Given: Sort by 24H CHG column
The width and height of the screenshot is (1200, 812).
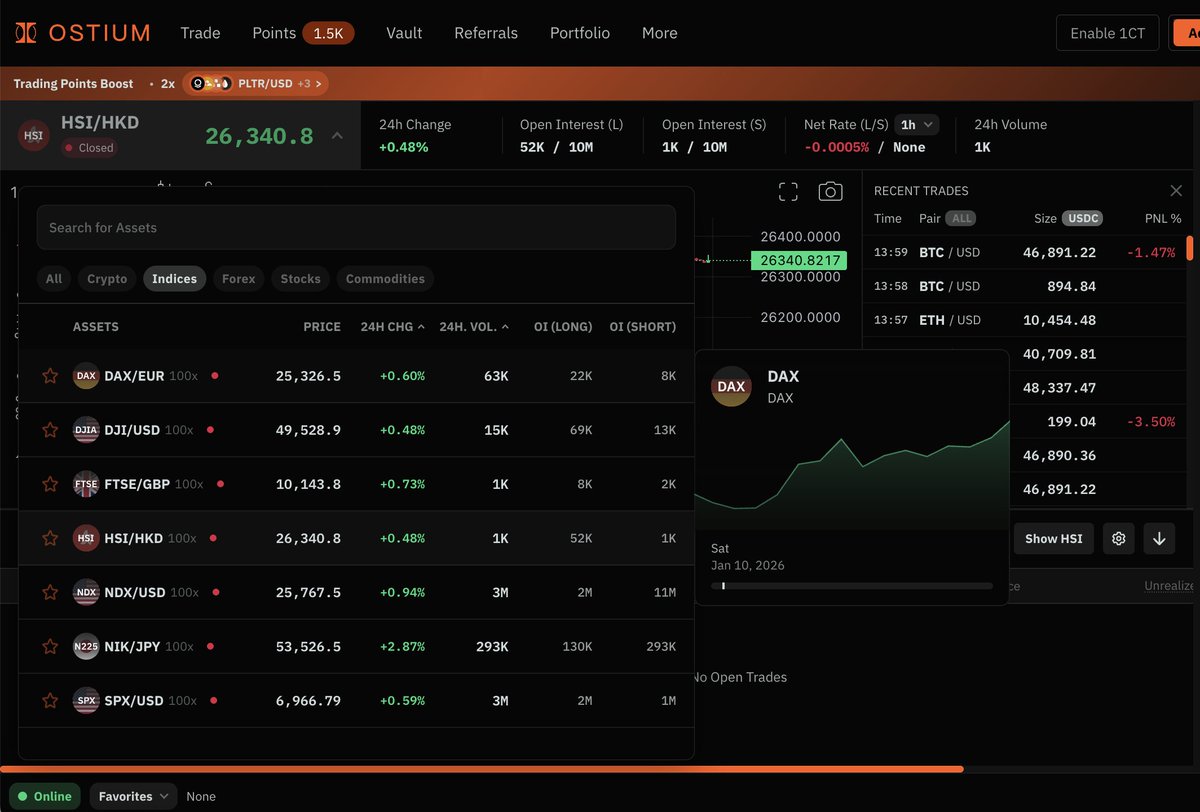Looking at the screenshot, I should coord(392,327).
